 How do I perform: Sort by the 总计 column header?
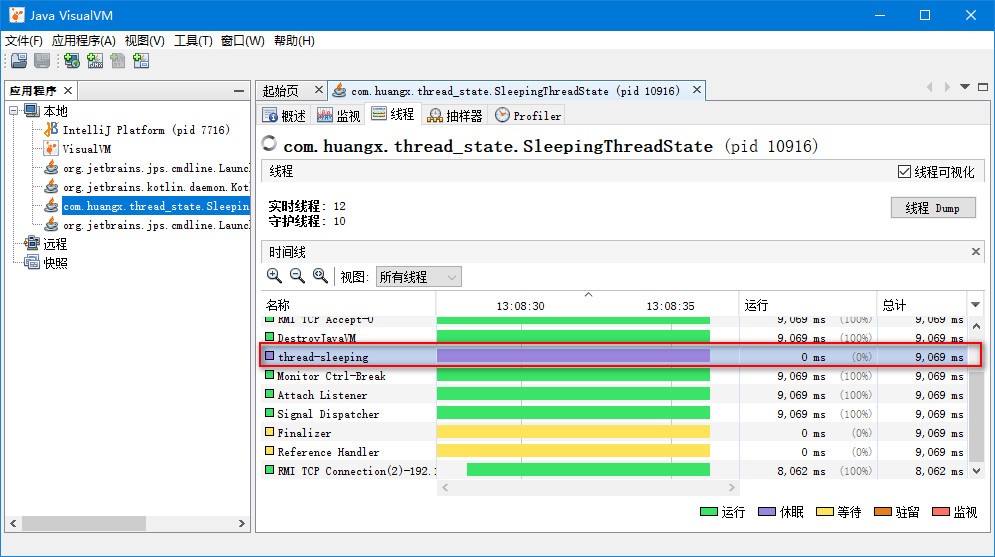tap(921, 305)
